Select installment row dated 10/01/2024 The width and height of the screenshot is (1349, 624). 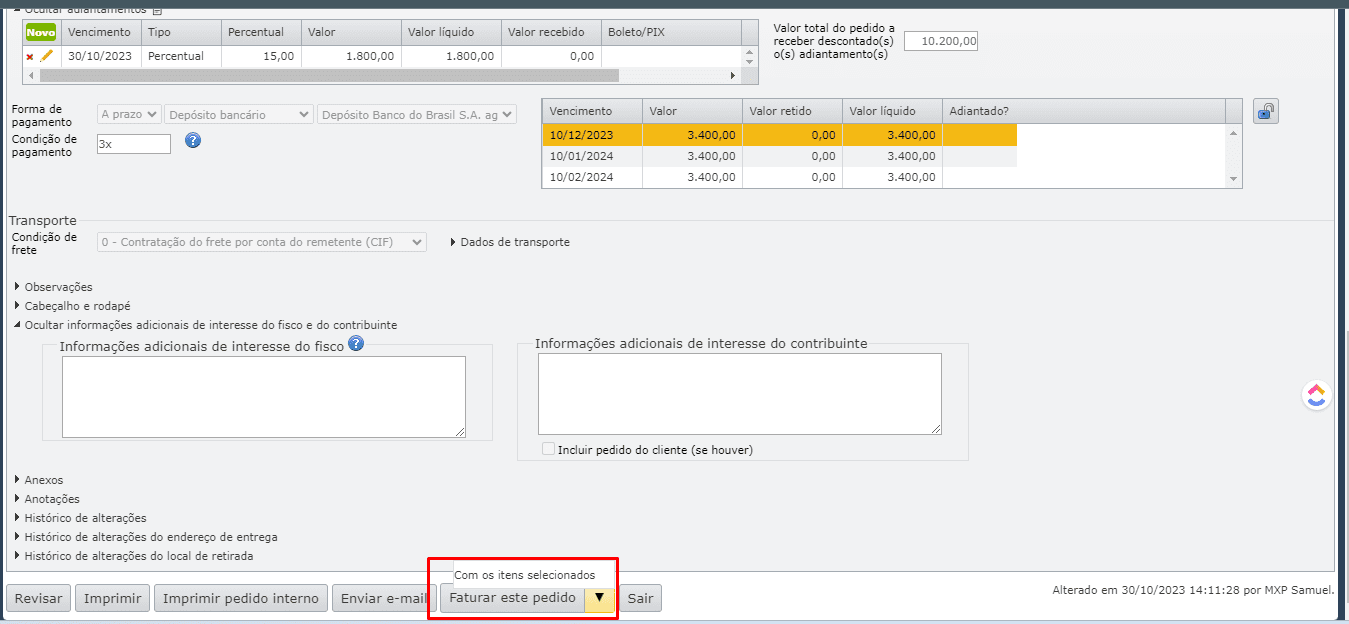(780, 156)
